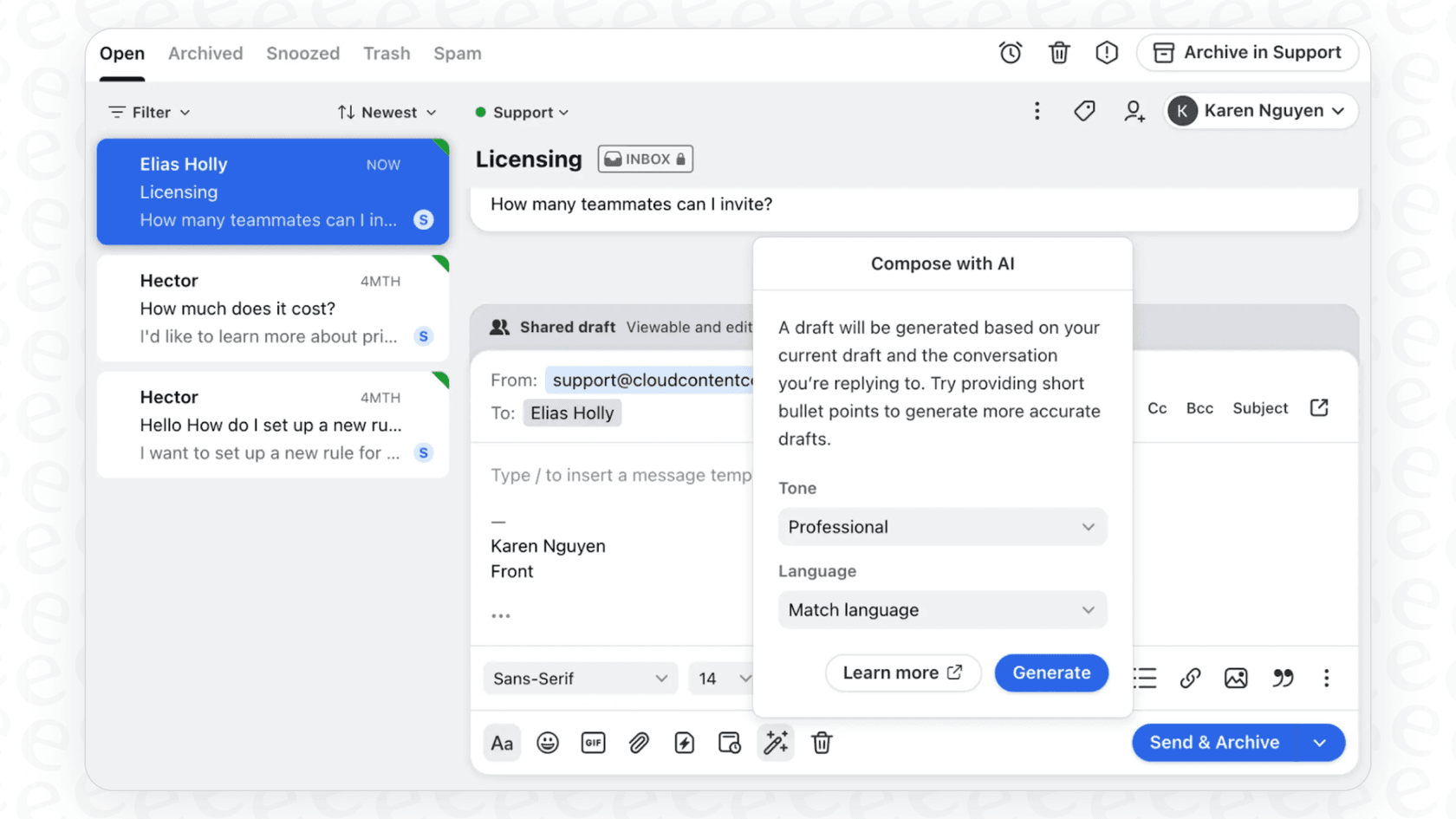Viewport: 1456px width, 819px height.
Task: Snooze the conversation with the alarm clock icon
Action: pos(1011,52)
